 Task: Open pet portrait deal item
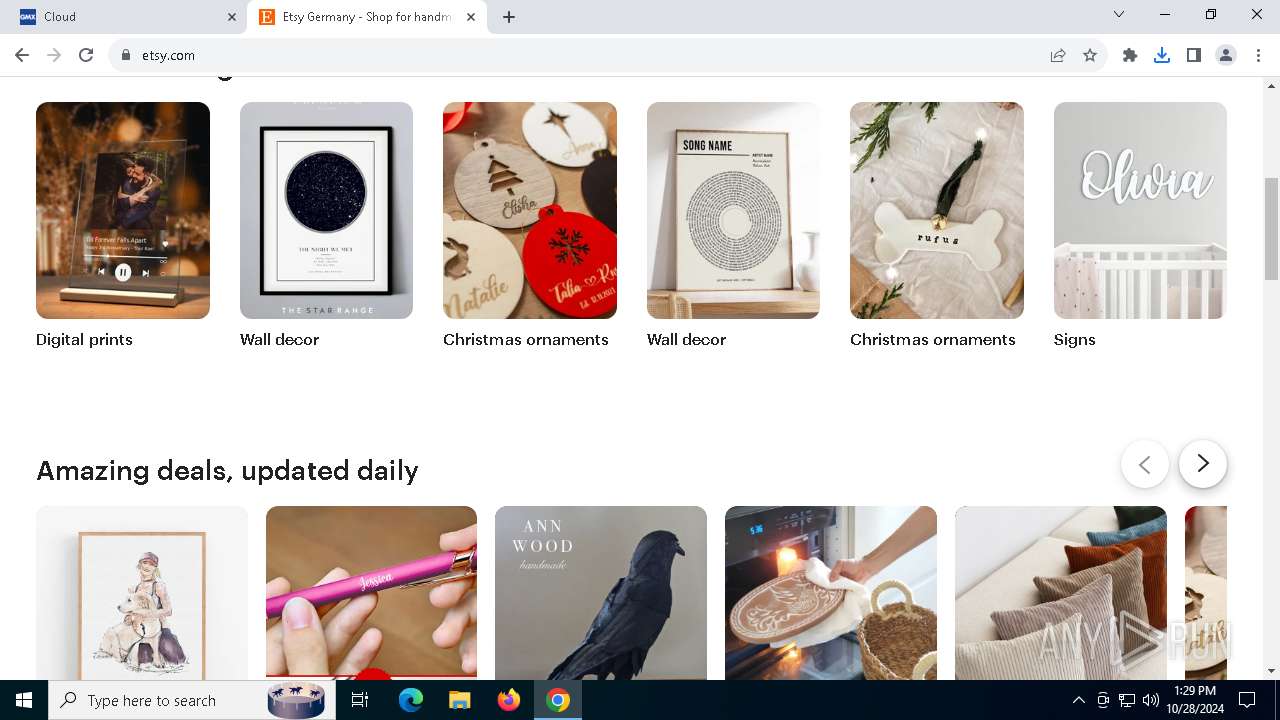point(142,592)
